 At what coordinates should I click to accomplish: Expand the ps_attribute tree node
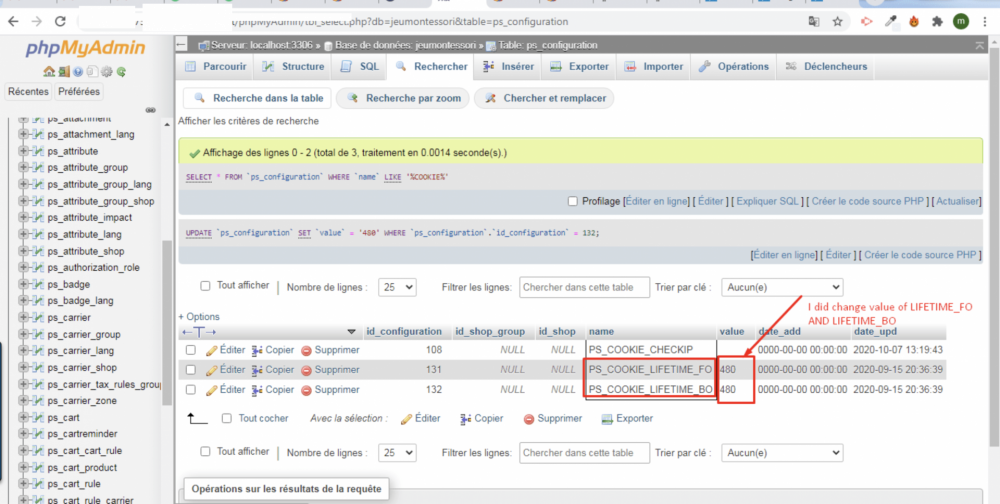click(24, 151)
